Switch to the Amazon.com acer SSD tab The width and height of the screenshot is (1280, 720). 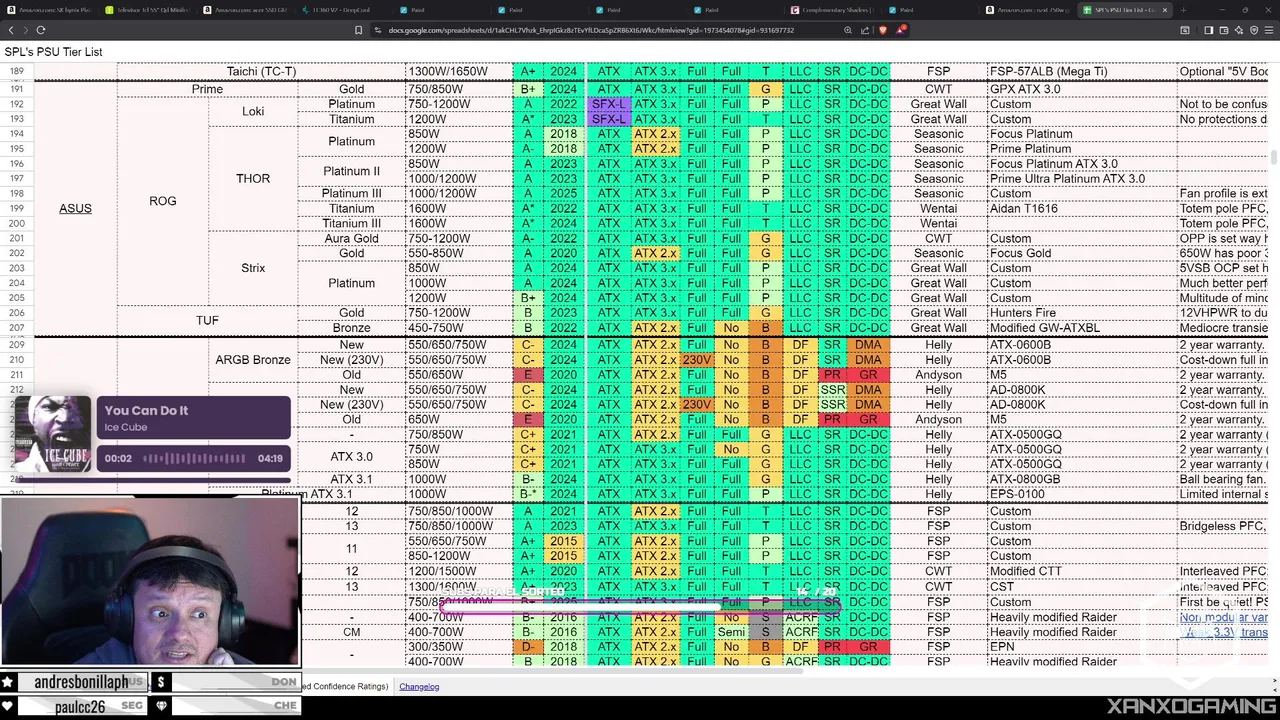(245, 10)
